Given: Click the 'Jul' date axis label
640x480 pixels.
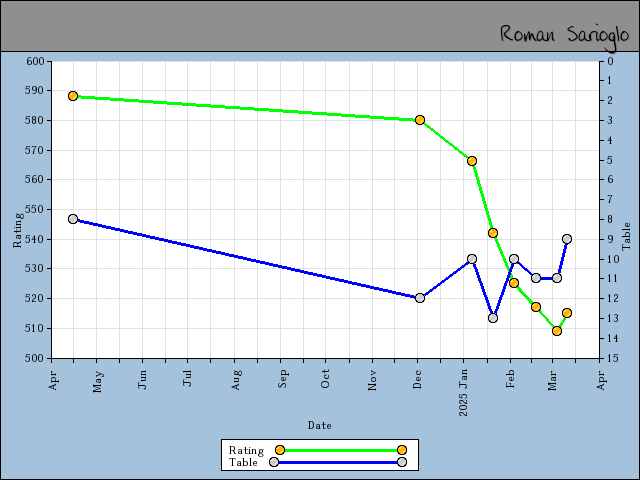Looking at the screenshot, I should coord(187,378).
